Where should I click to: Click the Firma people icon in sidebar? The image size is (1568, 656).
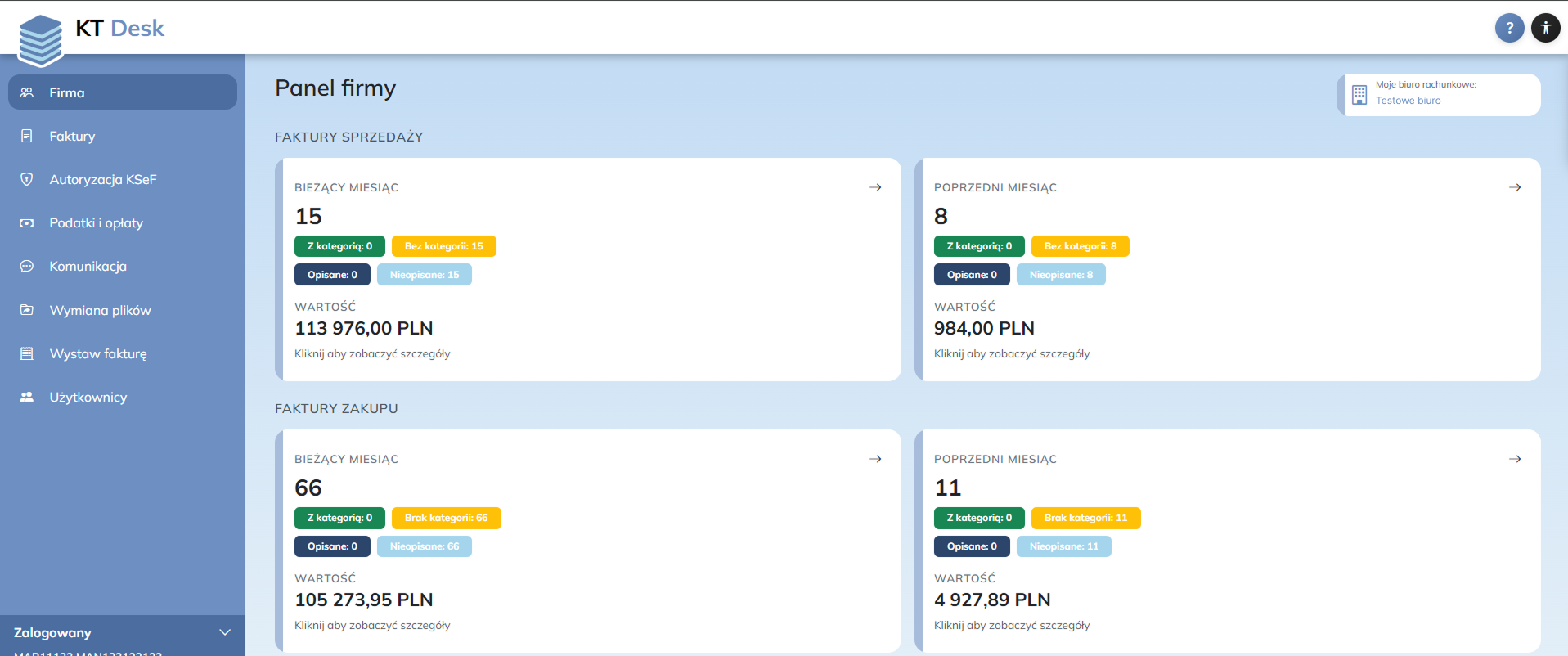[x=27, y=92]
